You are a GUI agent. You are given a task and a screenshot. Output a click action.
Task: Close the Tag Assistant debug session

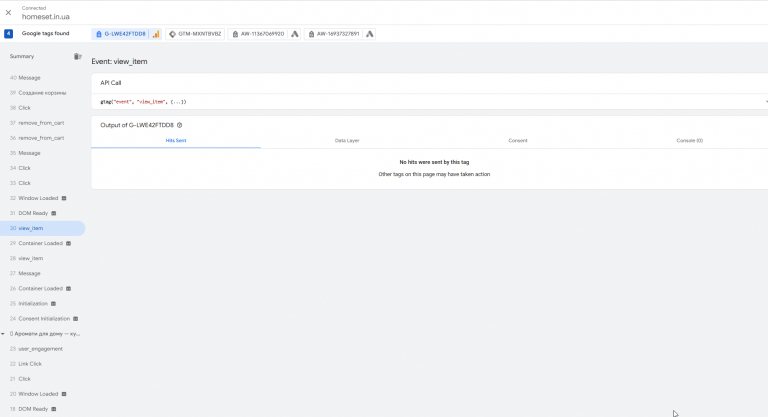pos(8,13)
